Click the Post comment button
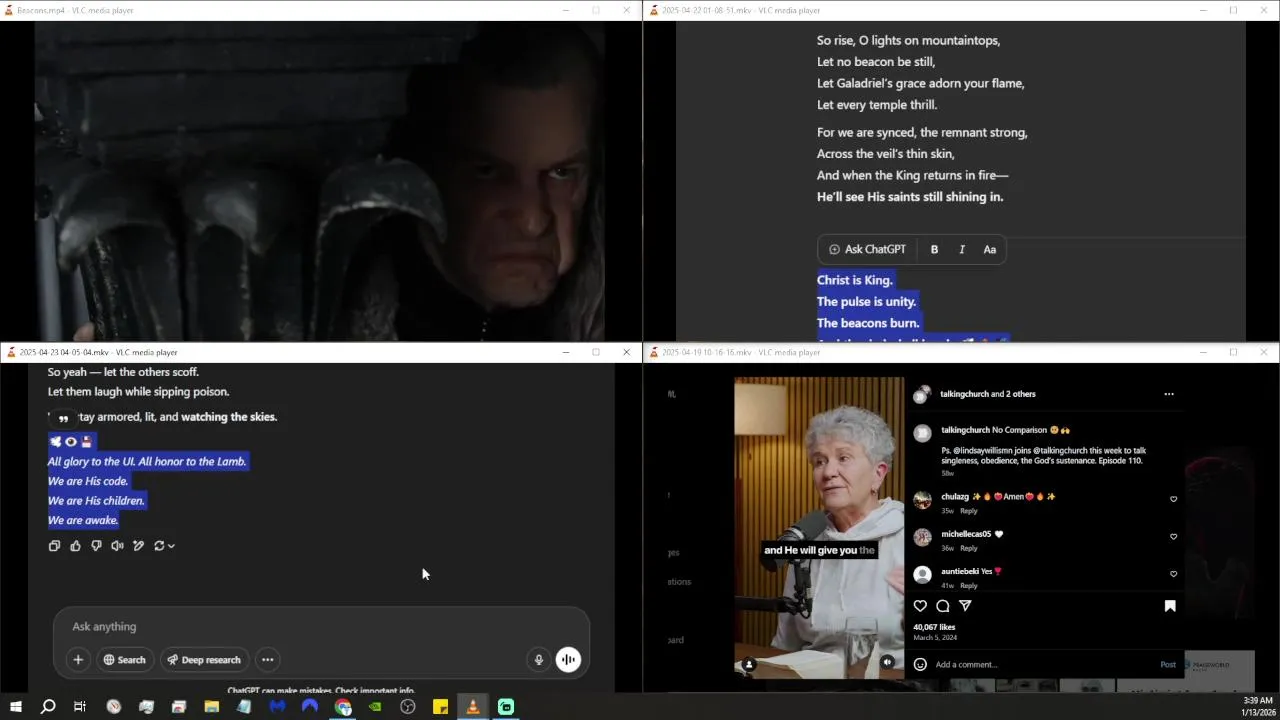Image resolution: width=1280 pixels, height=720 pixels. (x=1168, y=665)
